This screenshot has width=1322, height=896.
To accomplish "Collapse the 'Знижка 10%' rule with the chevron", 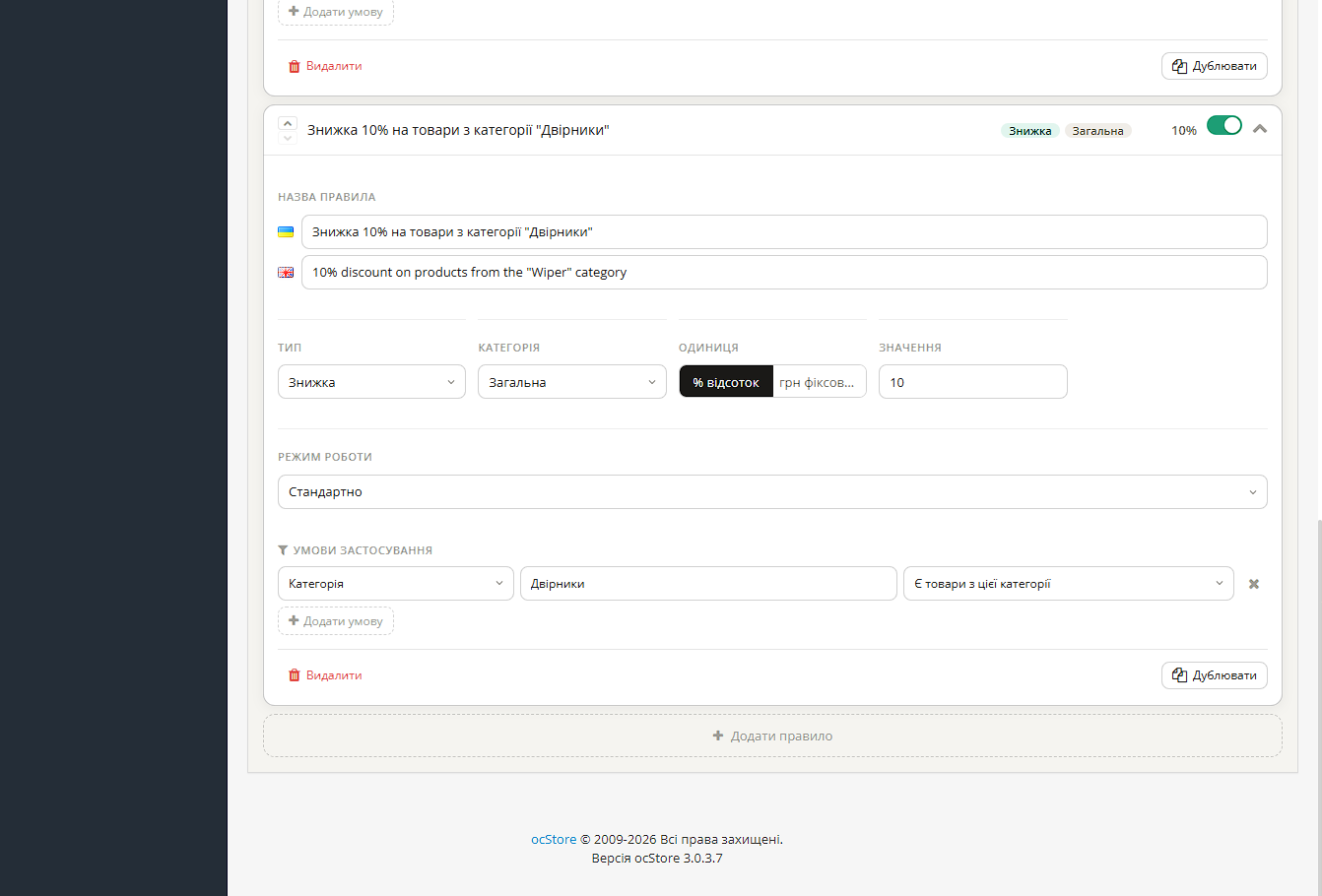I will [1260, 129].
